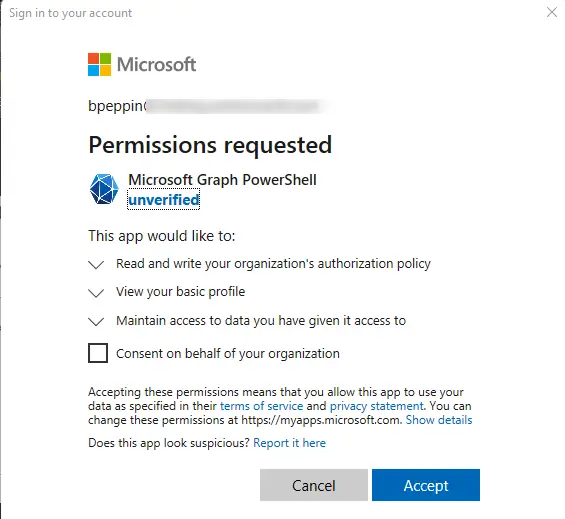Accept the requested permissions
The height and width of the screenshot is (519, 565).
click(x=426, y=485)
